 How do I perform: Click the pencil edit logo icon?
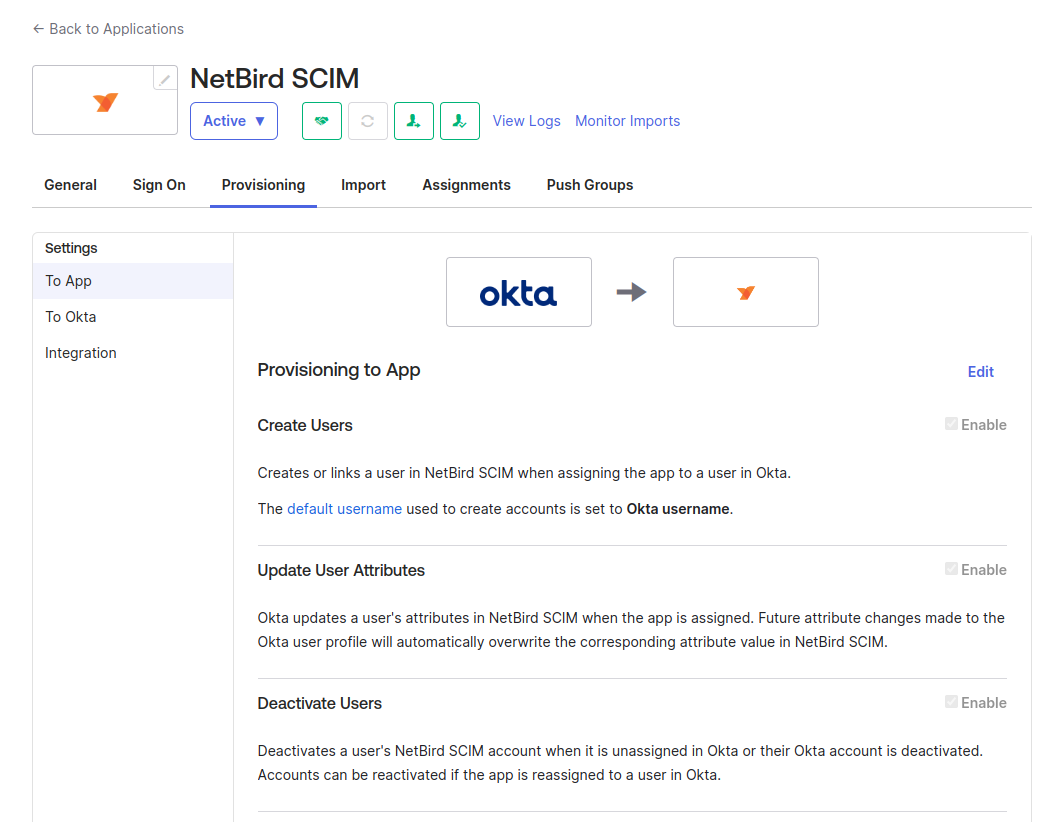point(165,79)
